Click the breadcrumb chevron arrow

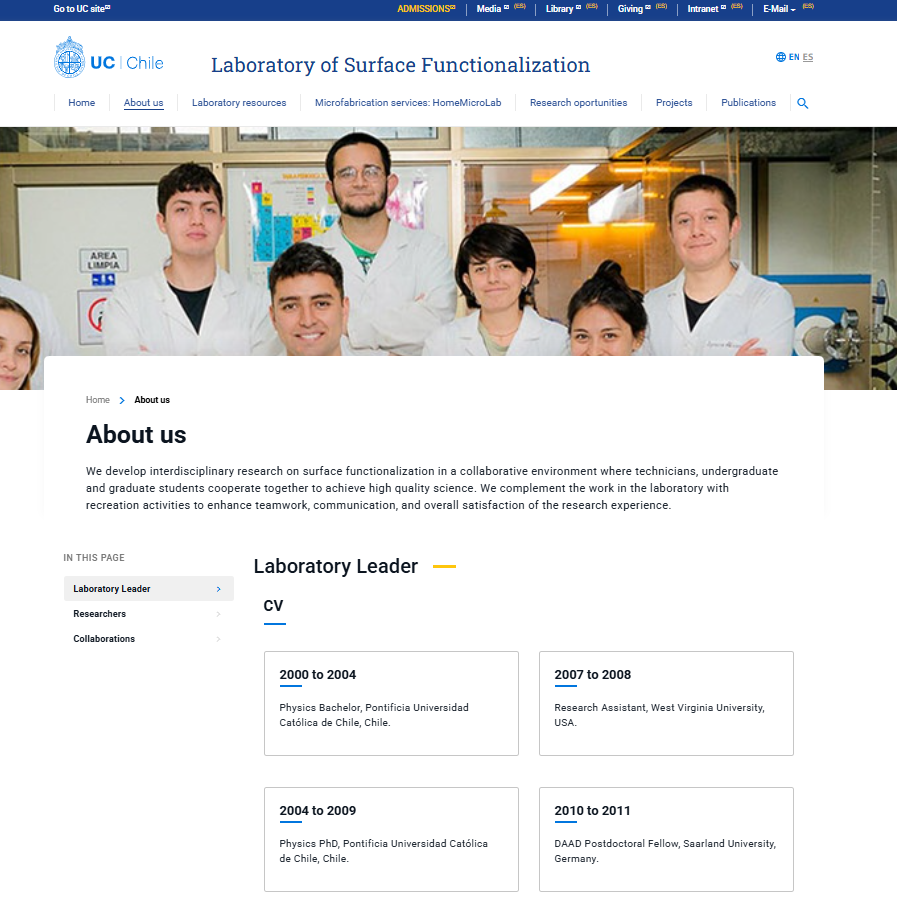click(x=122, y=400)
